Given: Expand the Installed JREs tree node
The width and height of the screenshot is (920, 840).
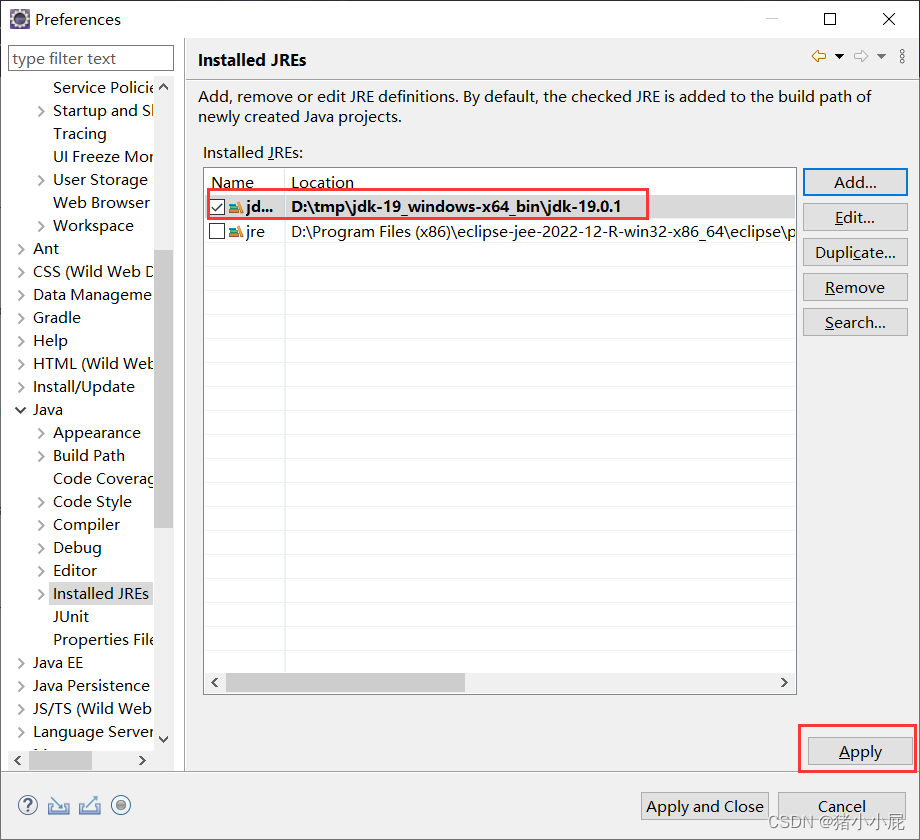Looking at the screenshot, I should [41, 594].
